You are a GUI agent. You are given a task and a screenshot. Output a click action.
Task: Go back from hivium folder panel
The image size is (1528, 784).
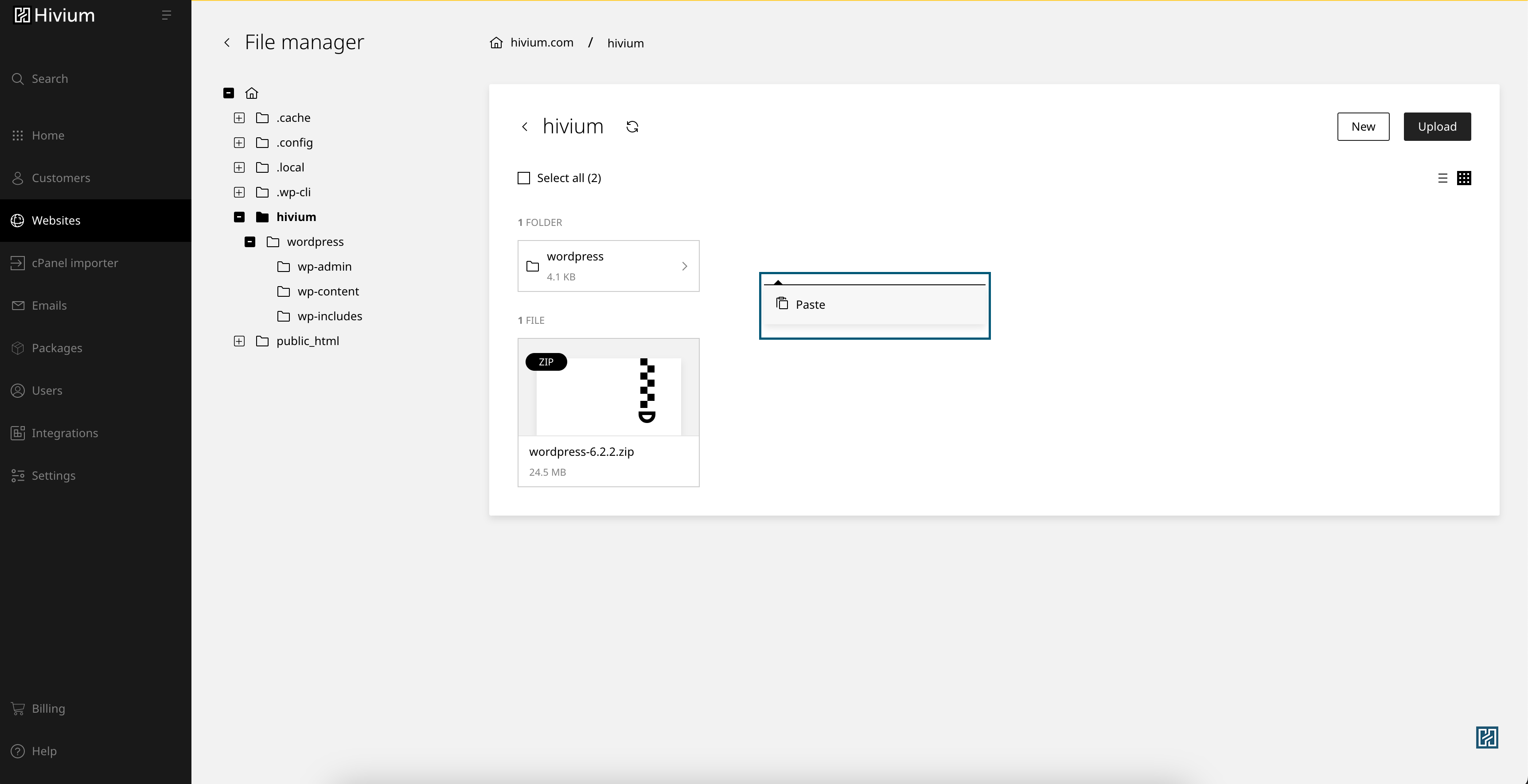524,127
